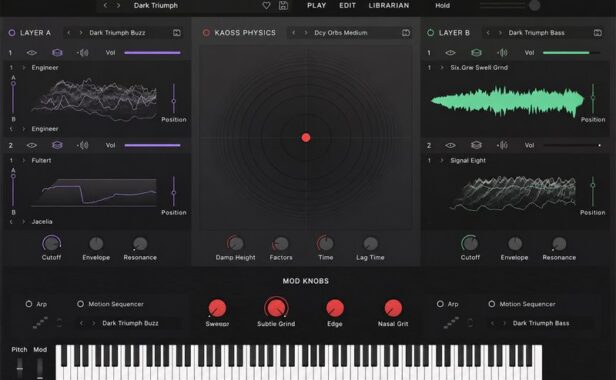Click the Sweeper mod knob
This screenshot has width=616, height=380.
point(217,308)
